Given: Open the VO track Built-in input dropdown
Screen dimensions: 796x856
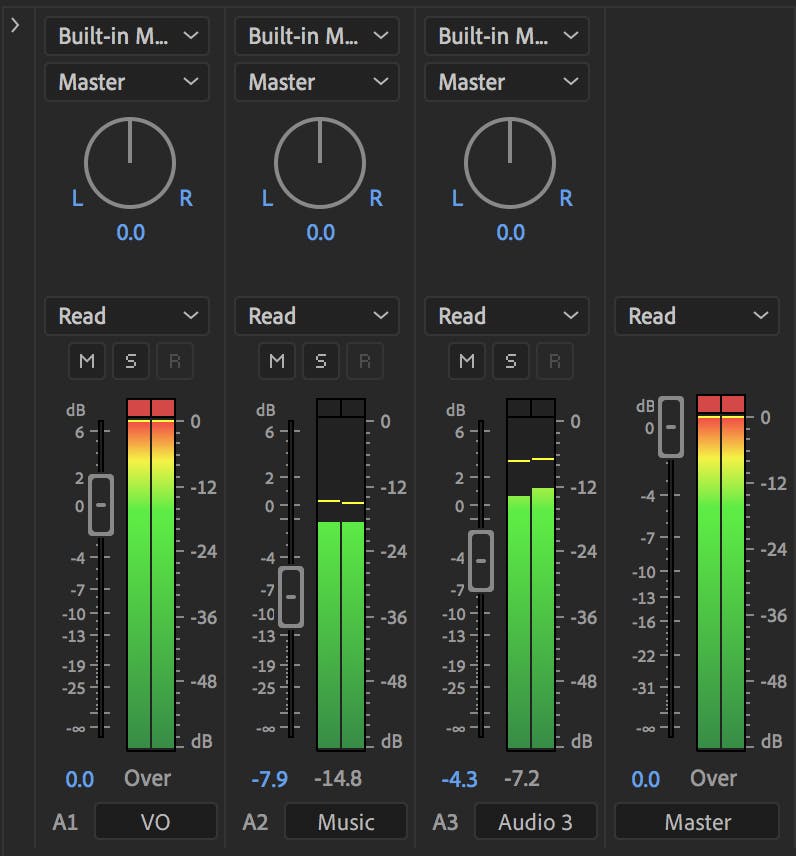Looking at the screenshot, I should point(127,36).
